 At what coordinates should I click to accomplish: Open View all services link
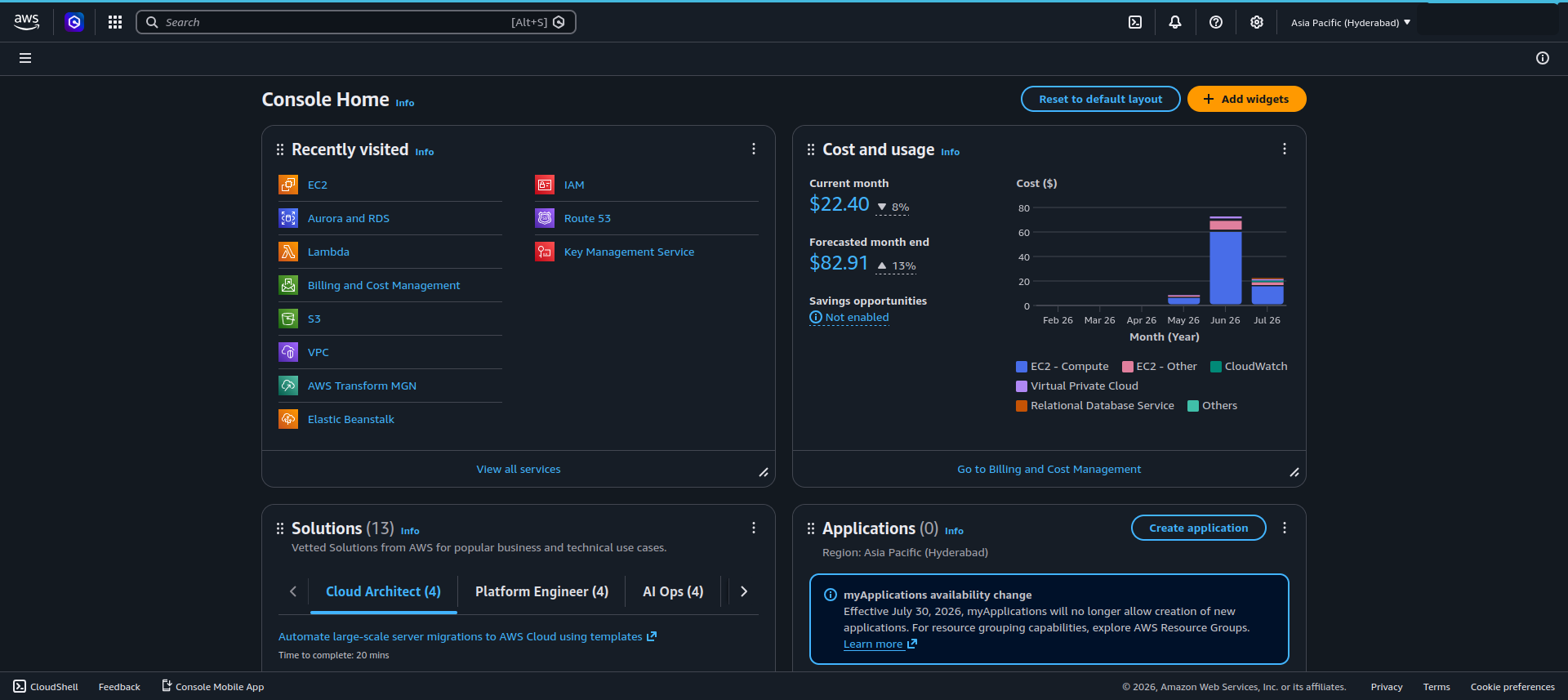519,469
